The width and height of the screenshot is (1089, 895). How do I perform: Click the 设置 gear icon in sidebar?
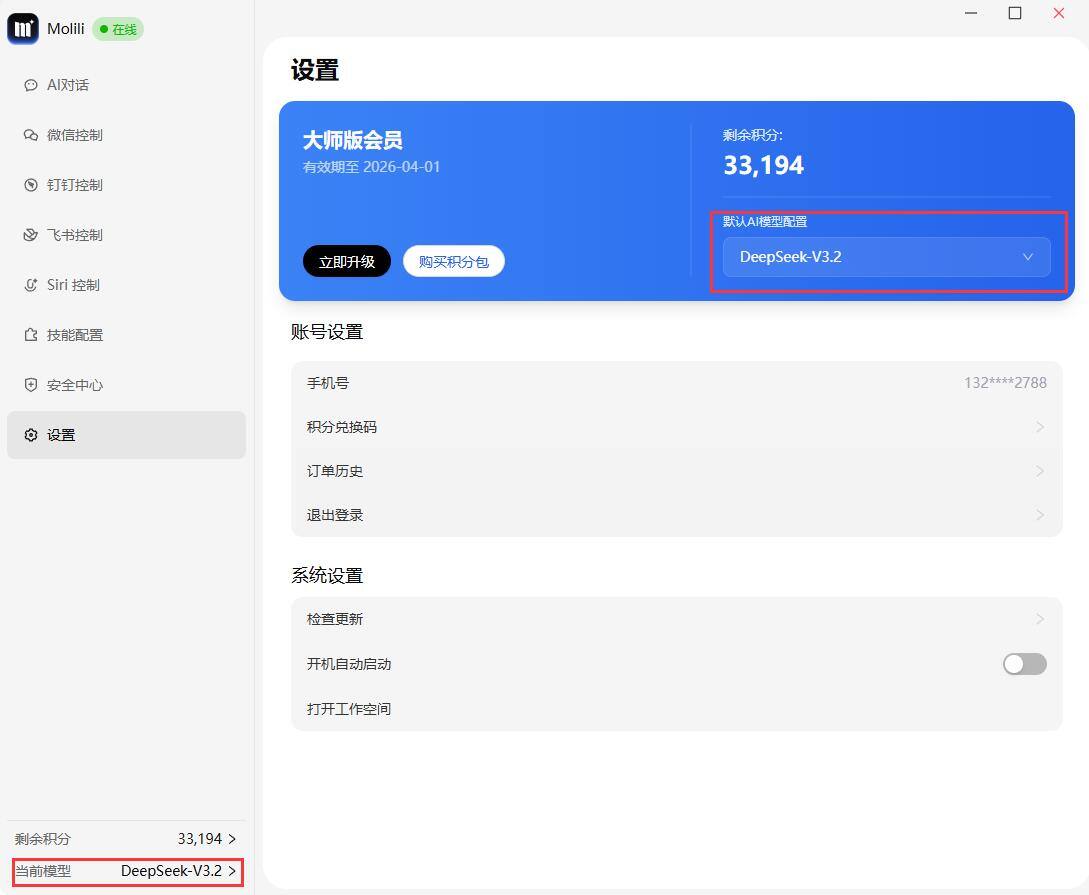(x=30, y=435)
